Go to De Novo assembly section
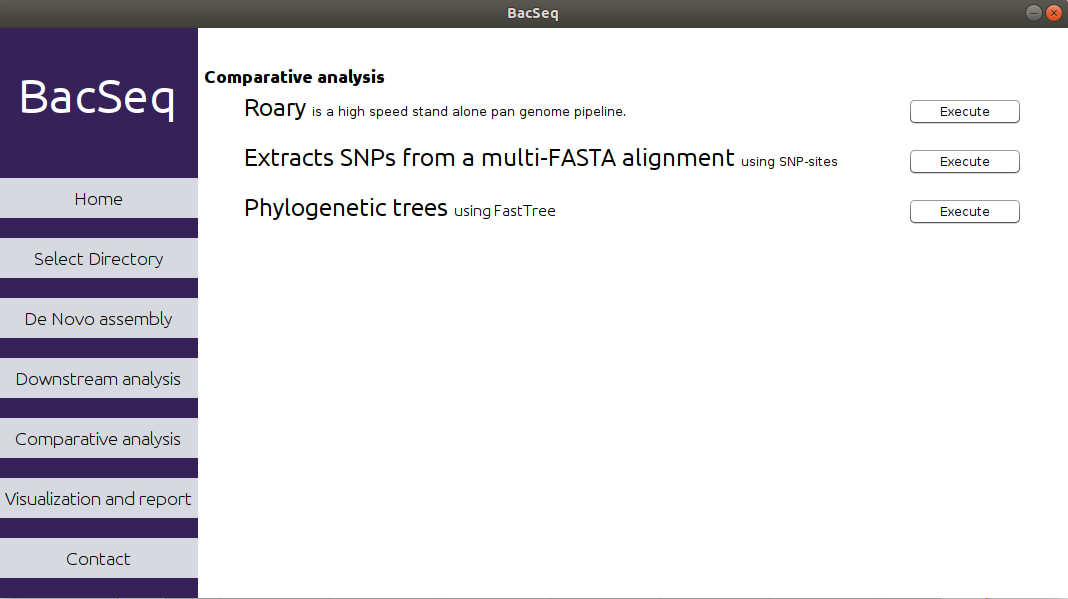This screenshot has width=1068, height=599. click(x=99, y=318)
